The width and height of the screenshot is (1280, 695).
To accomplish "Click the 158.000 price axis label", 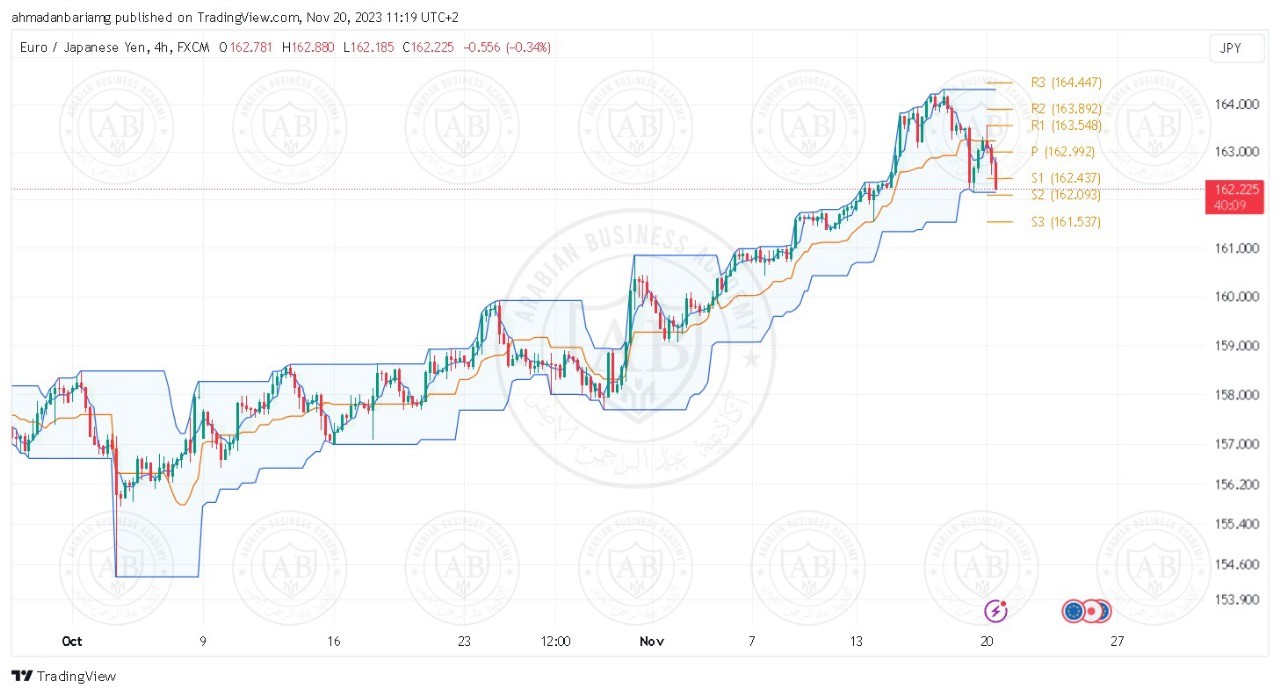I will (1236, 395).
